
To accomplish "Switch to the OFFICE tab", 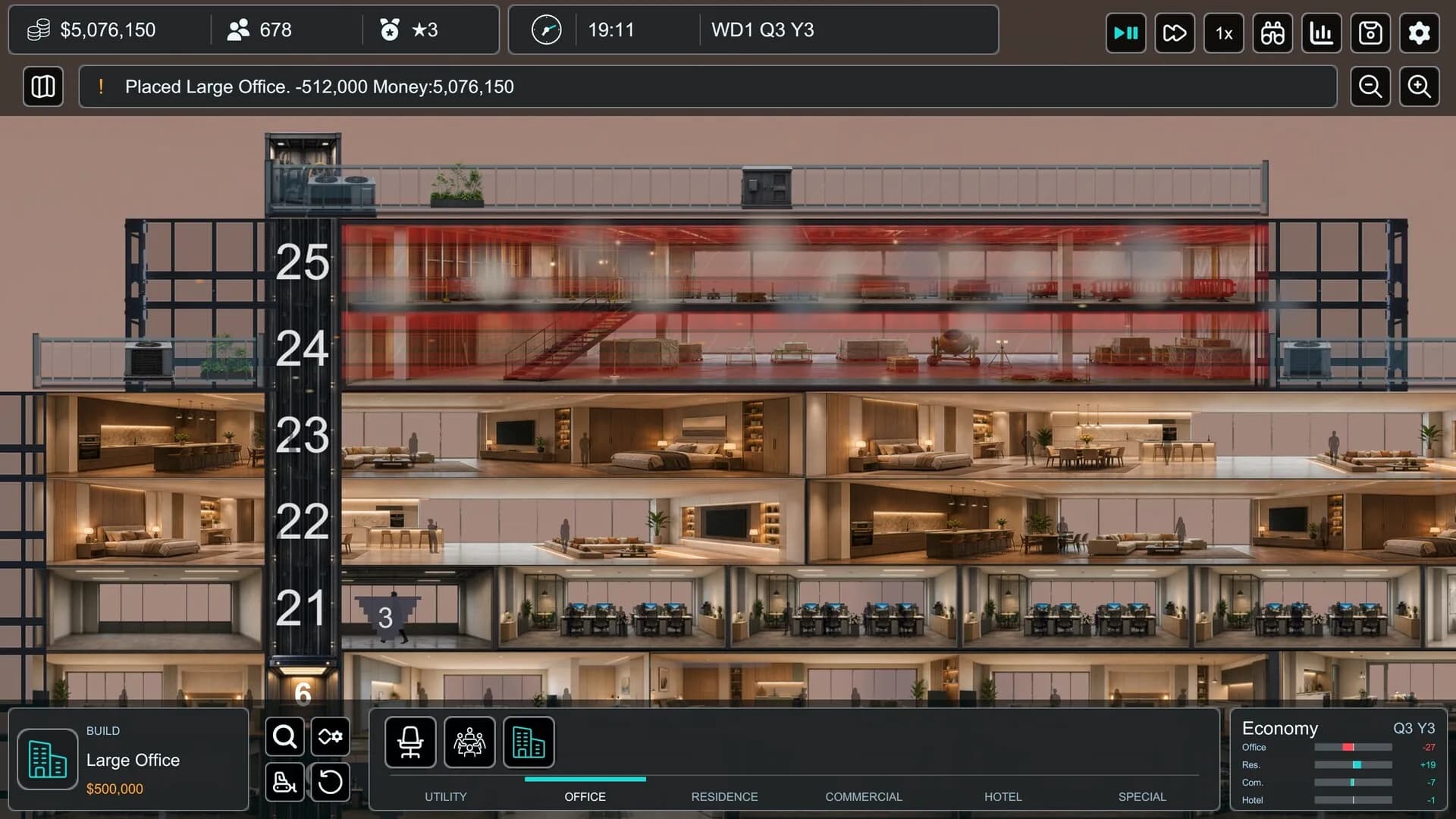I will click(x=585, y=796).
